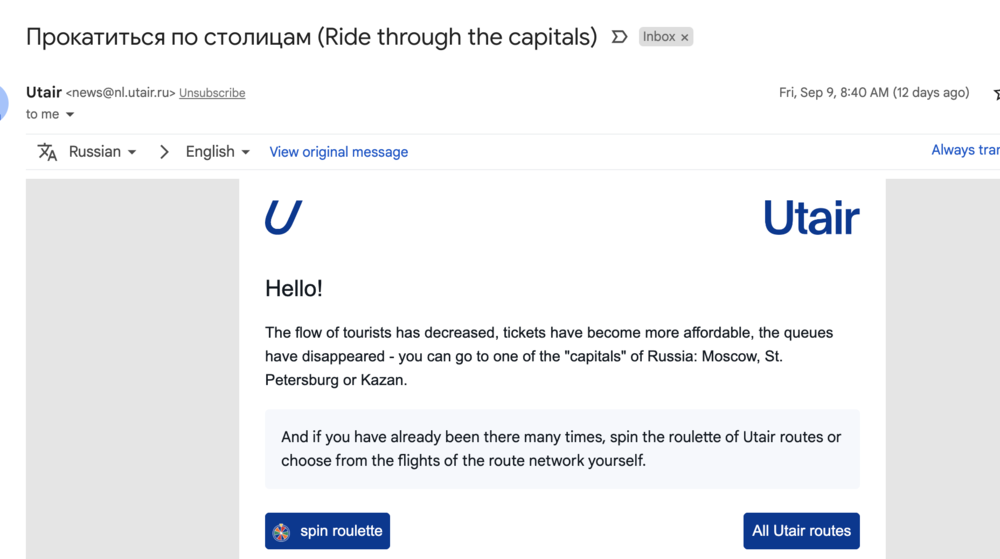This screenshot has width=1000, height=559.
Task: Click the Always translate option
Action: [x=965, y=150]
